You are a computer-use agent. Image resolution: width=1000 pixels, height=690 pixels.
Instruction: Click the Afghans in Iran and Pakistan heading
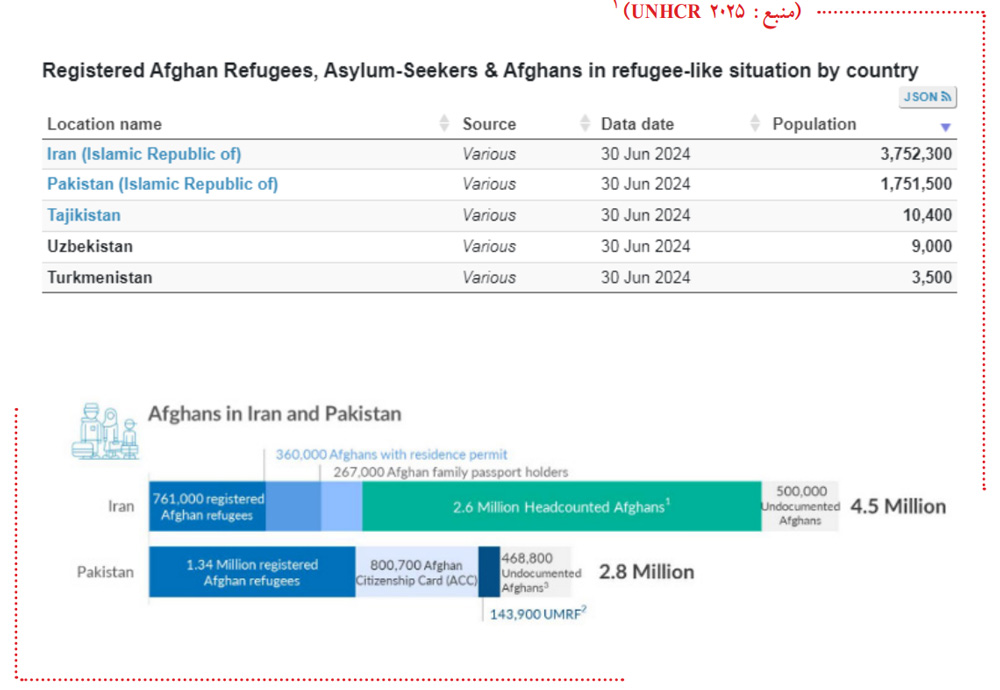[275, 414]
